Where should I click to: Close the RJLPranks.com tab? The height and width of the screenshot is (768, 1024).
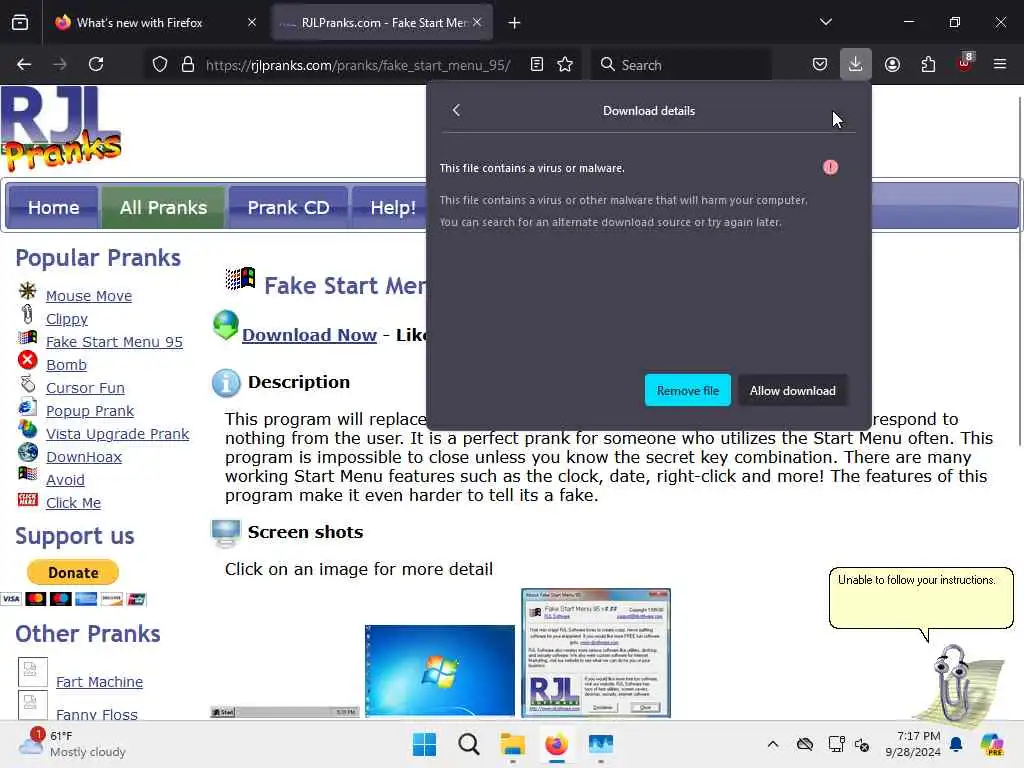click(x=477, y=22)
